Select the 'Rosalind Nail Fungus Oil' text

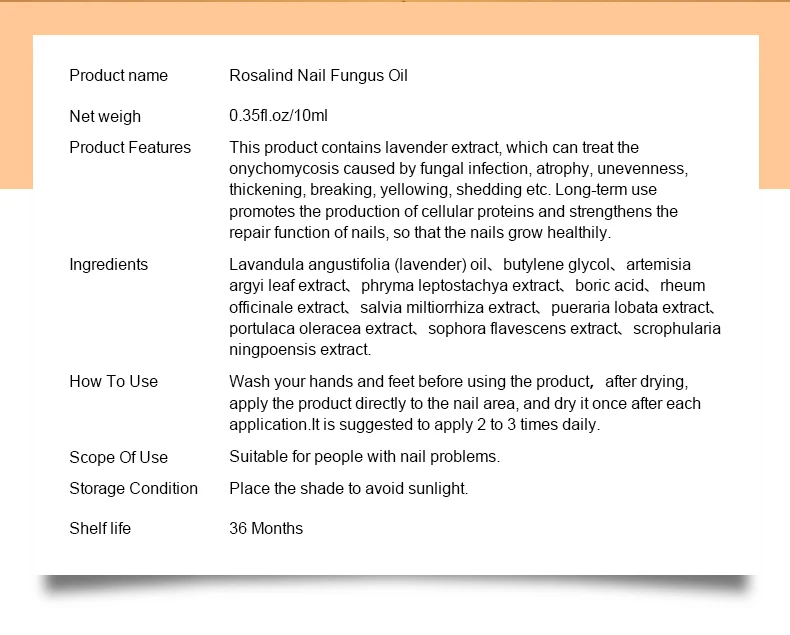click(318, 76)
